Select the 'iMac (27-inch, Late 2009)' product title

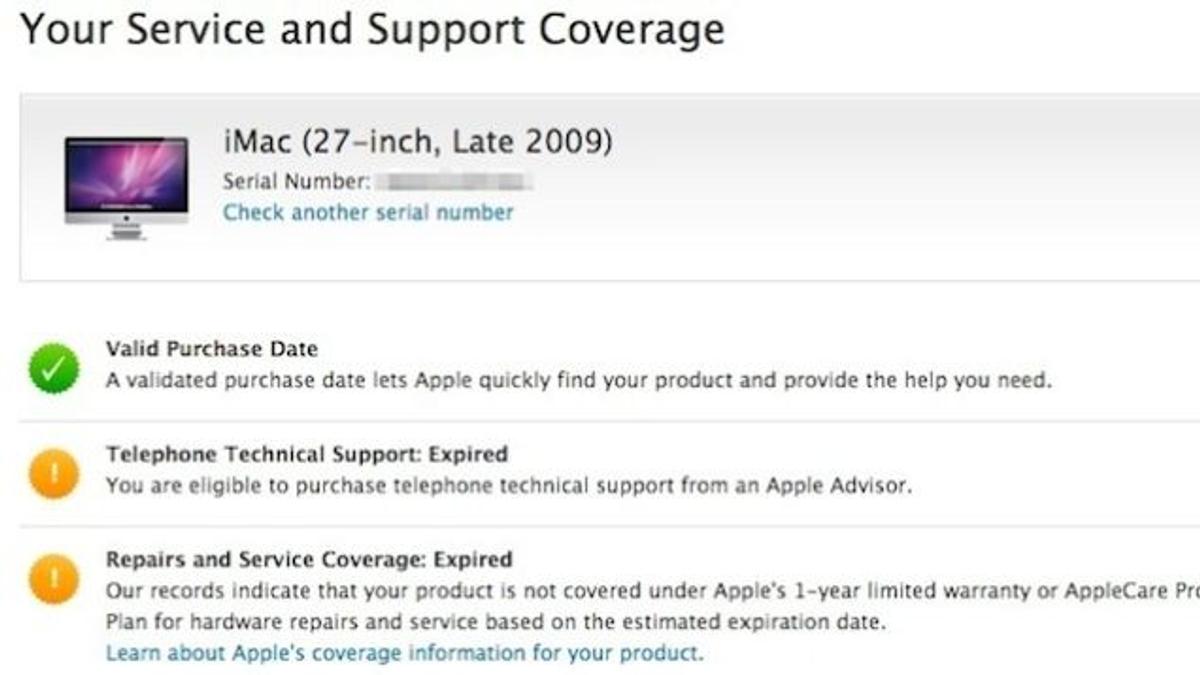tap(417, 142)
